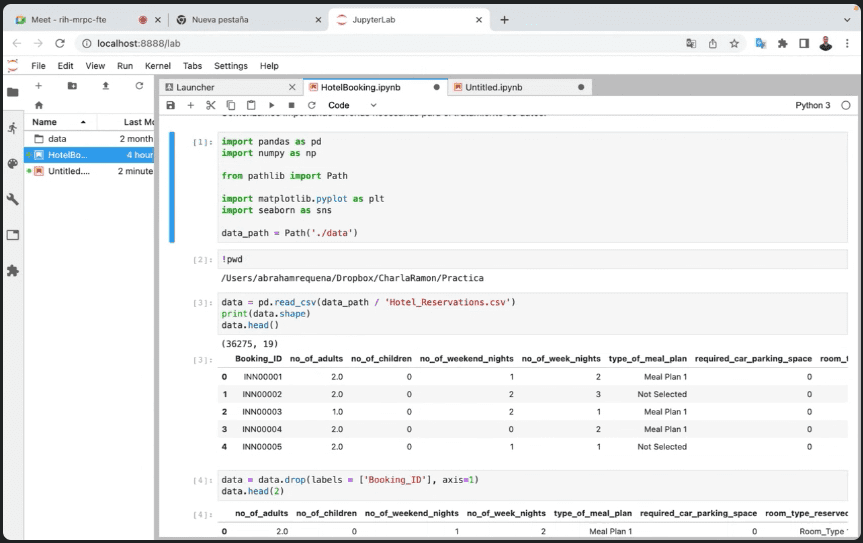Save the notebook with the floppy disk icon
This screenshot has width=863, height=543.
171,105
